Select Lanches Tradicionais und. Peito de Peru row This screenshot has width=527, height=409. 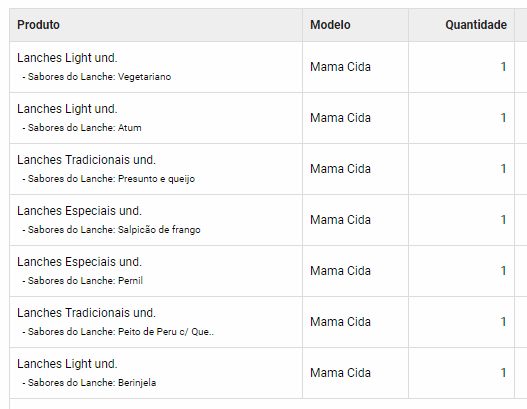tap(86, 313)
